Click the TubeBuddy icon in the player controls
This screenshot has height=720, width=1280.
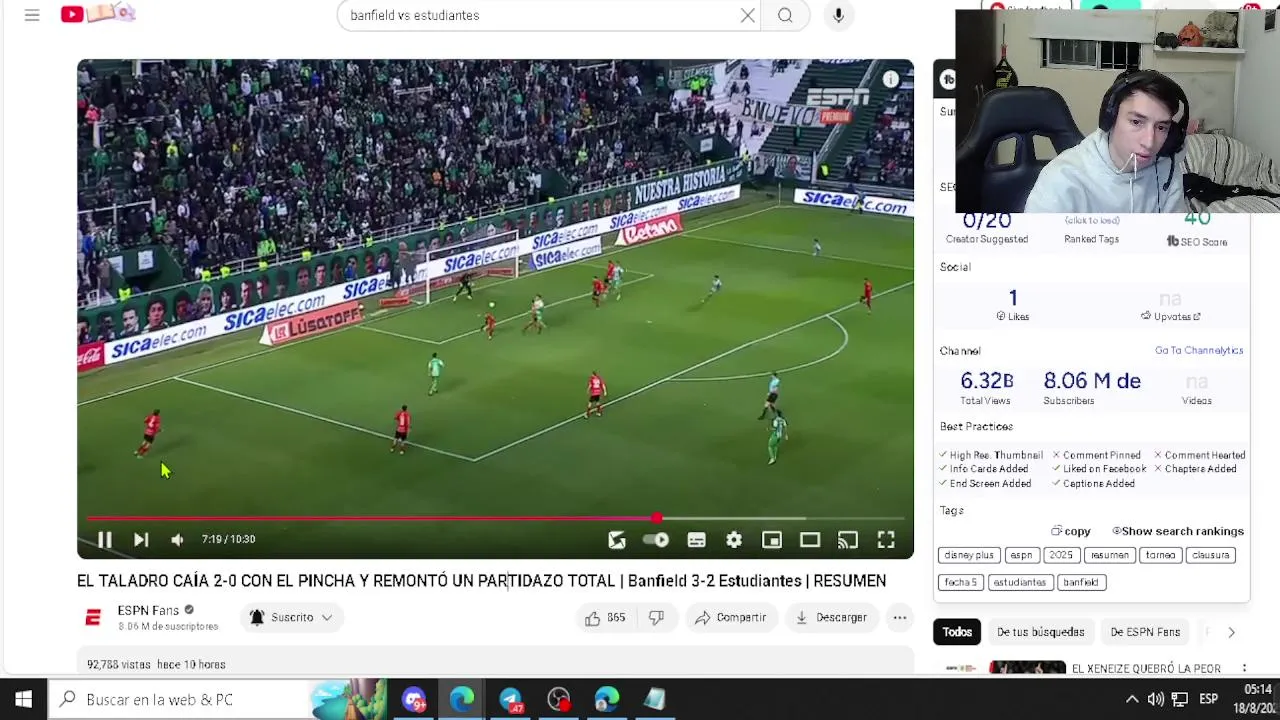pos(617,540)
